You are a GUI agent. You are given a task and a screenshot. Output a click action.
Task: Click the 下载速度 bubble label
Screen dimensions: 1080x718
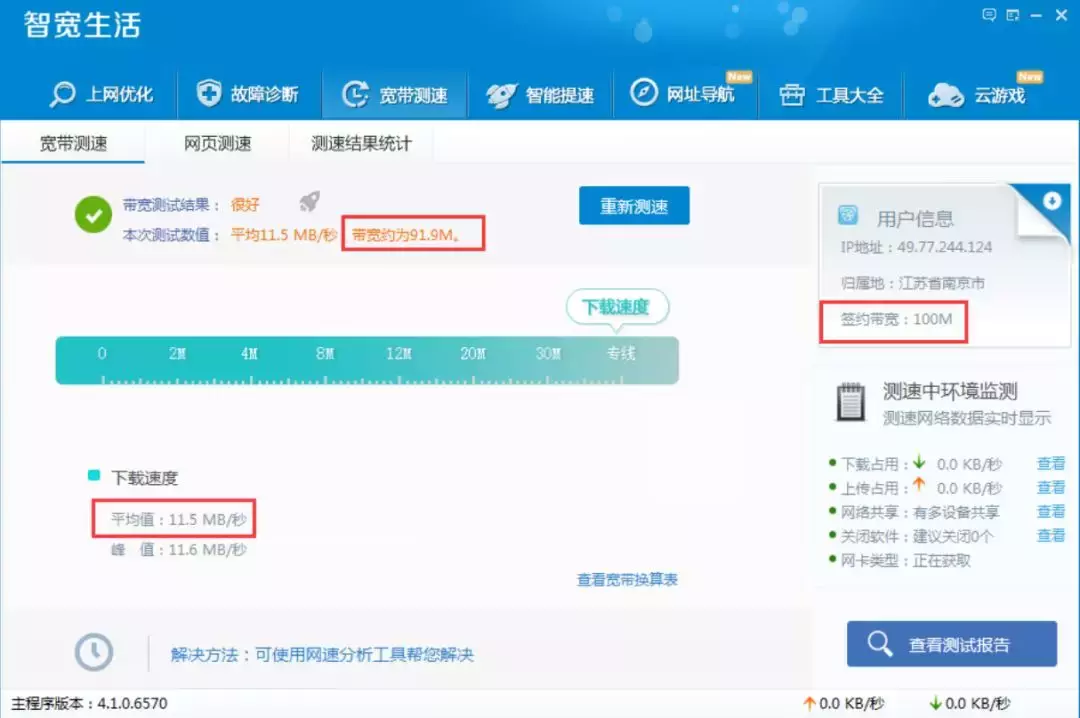pyautogui.click(x=617, y=307)
